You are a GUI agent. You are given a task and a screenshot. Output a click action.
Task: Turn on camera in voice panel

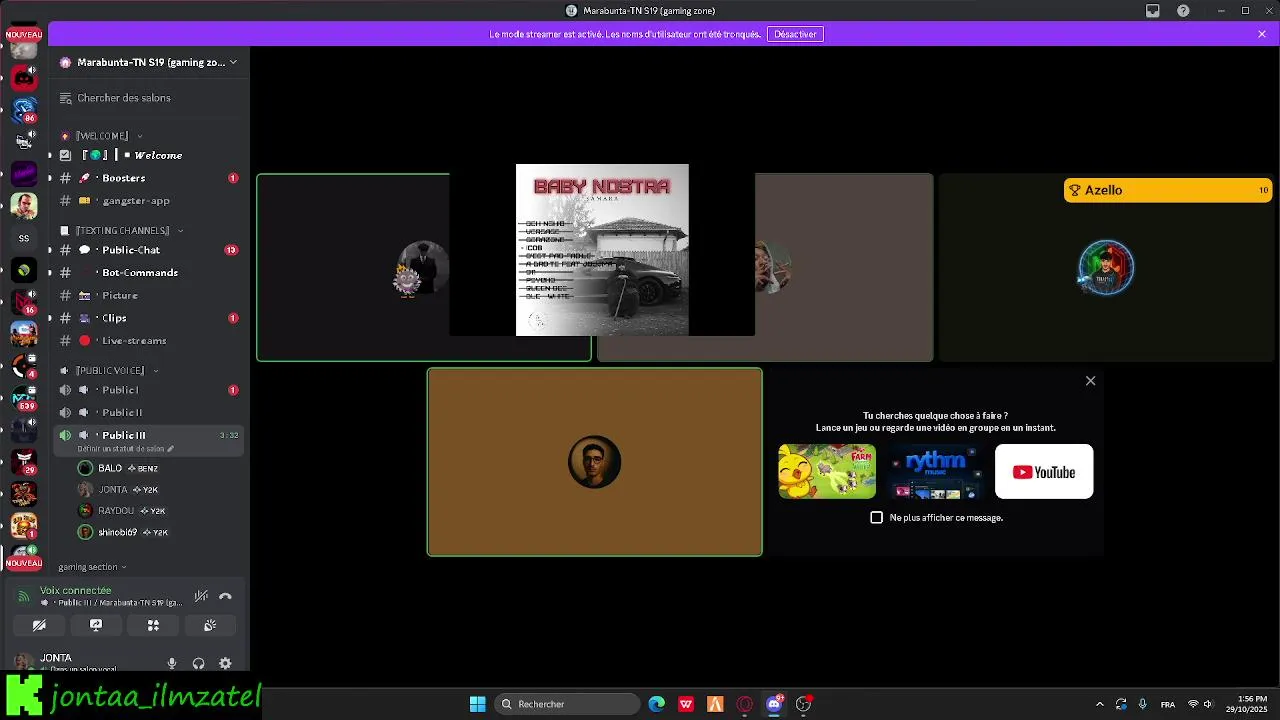click(39, 625)
